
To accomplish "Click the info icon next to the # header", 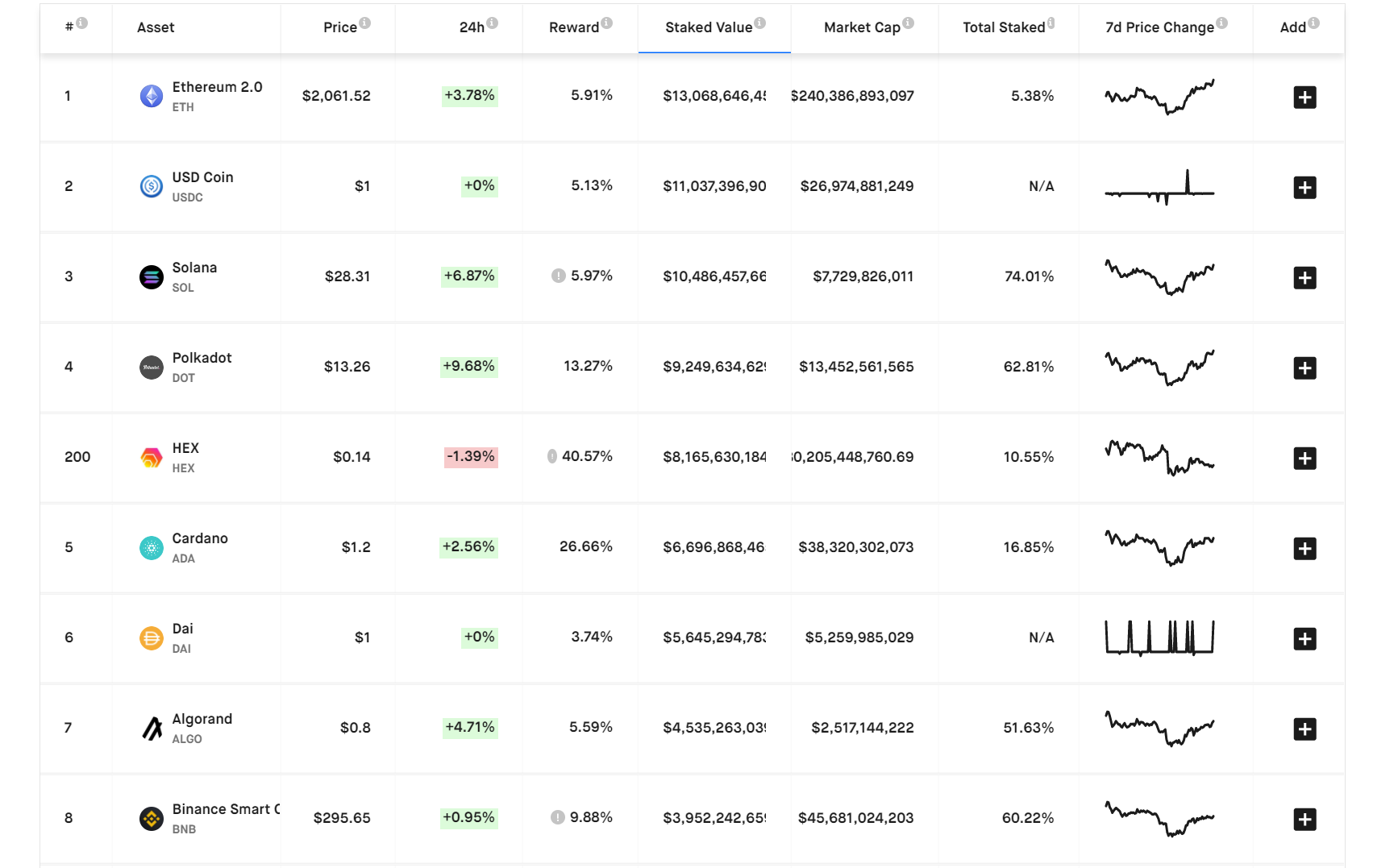I will (82, 23).
